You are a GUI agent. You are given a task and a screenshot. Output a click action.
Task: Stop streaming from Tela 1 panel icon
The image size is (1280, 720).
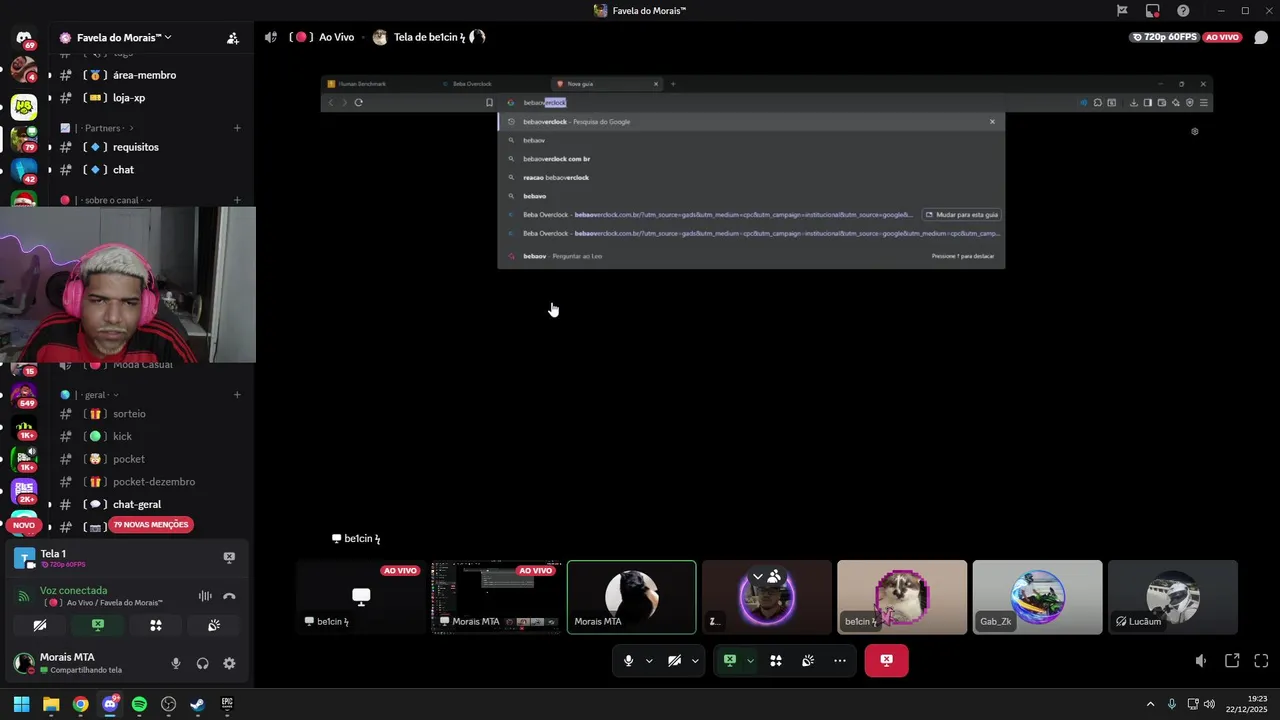point(229,557)
